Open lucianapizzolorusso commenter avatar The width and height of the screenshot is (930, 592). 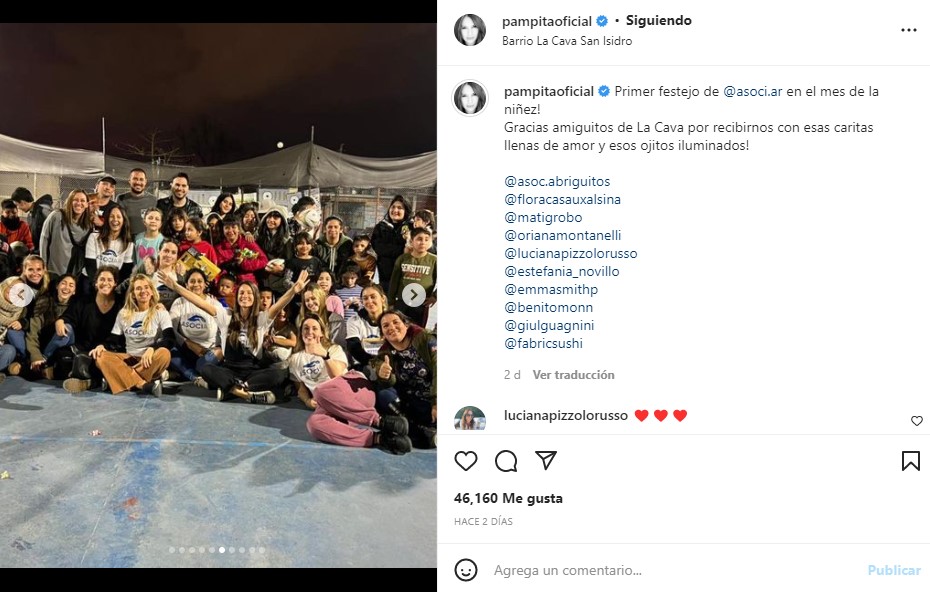coord(470,418)
